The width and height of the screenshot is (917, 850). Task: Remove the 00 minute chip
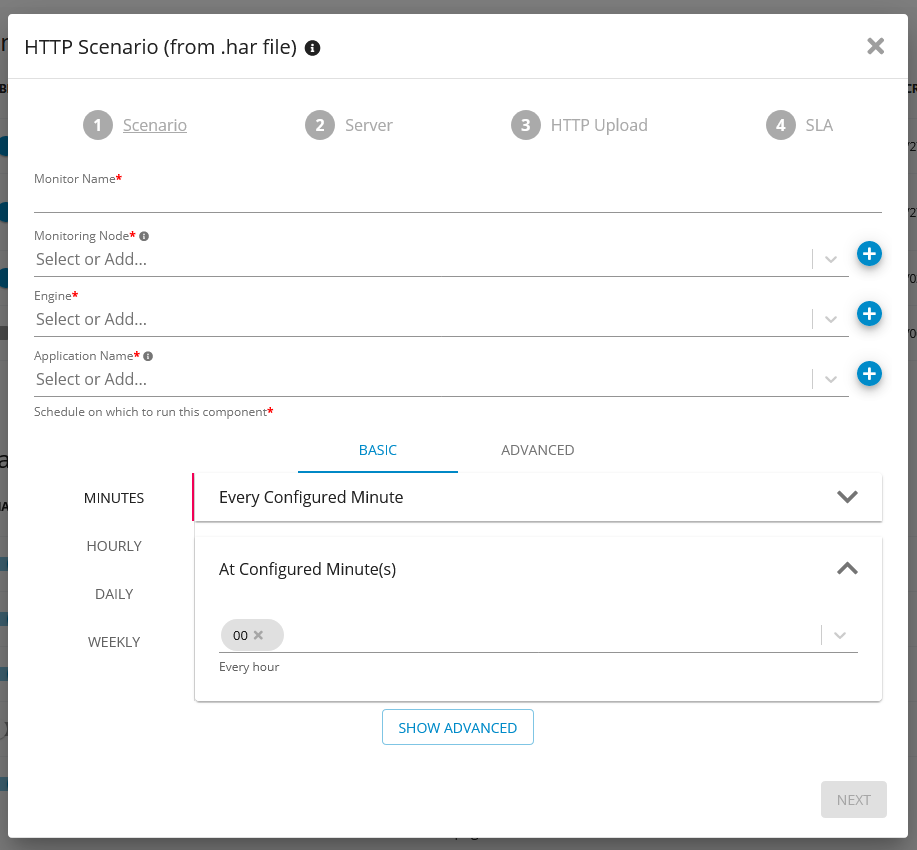(x=258, y=635)
